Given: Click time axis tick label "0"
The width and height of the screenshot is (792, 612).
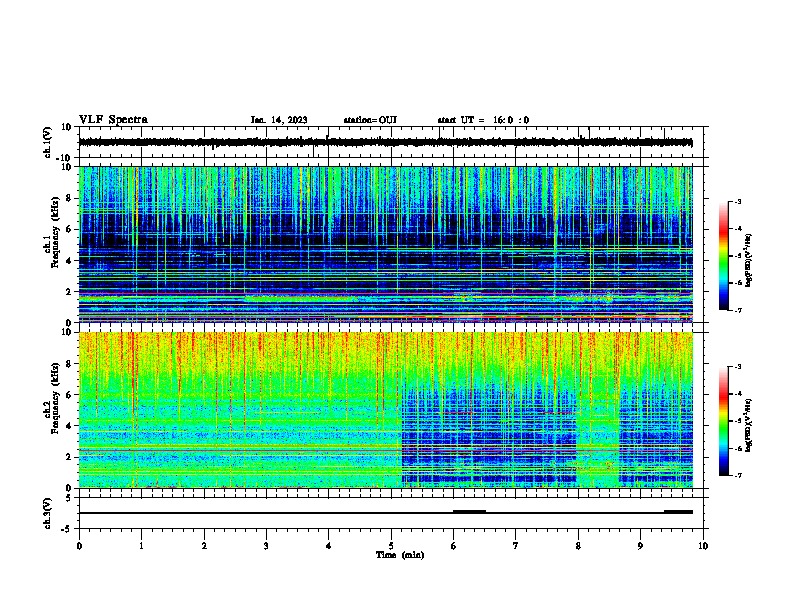Looking at the screenshot, I should (x=79, y=546).
